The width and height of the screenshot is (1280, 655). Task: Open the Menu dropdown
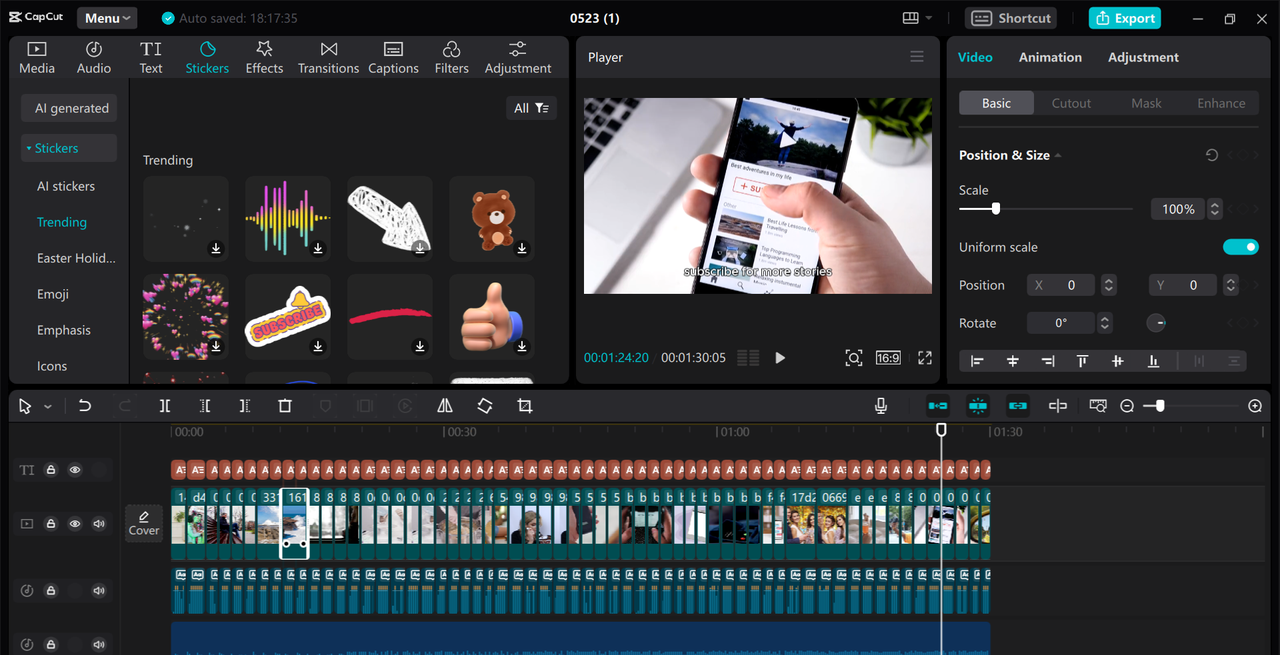(107, 18)
